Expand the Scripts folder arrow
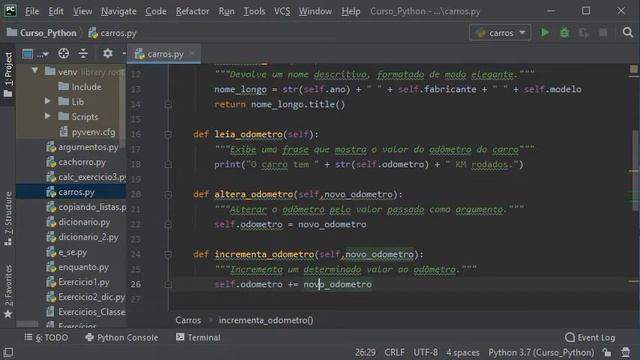 click(x=48, y=116)
